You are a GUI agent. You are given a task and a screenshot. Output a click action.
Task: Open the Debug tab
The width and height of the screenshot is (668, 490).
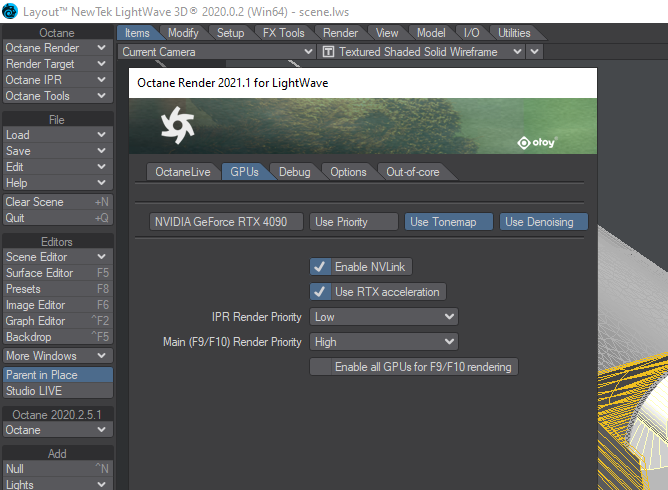pyautogui.click(x=294, y=172)
